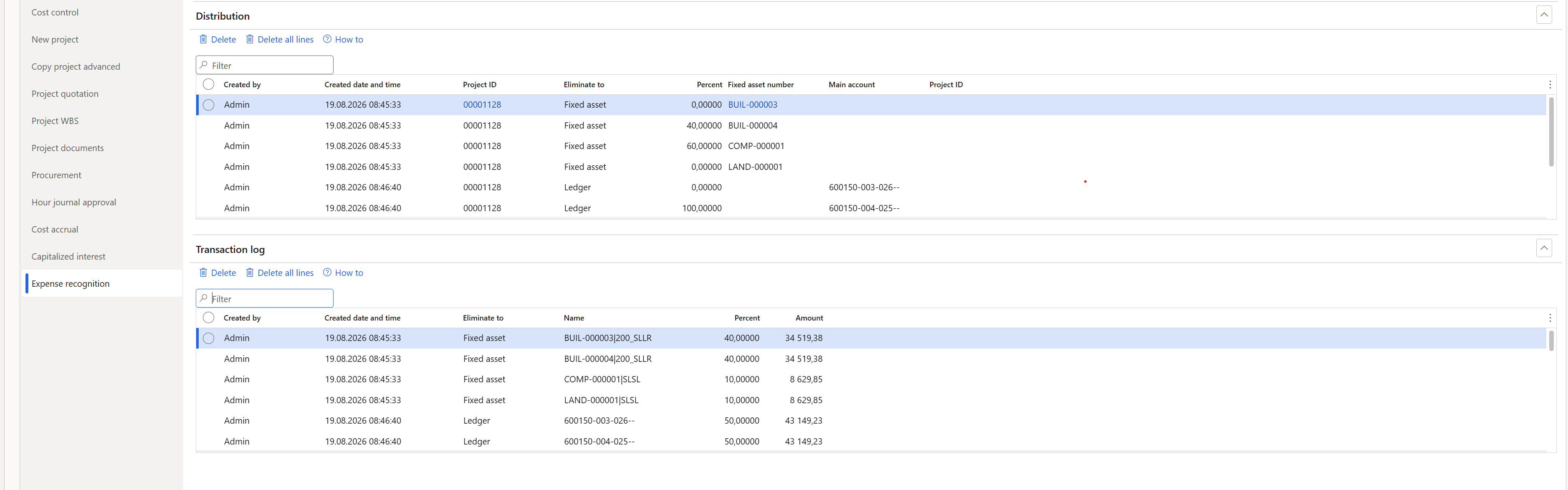The image size is (1568, 490).
Task: Collapse the Transaction log section
Action: click(1544, 248)
